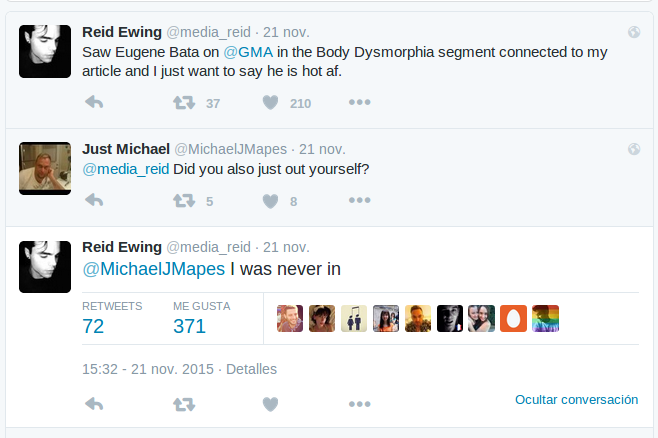This screenshot has width=658, height=438.
Task: Retweet Just Michael's question tweet
Action: click(184, 201)
